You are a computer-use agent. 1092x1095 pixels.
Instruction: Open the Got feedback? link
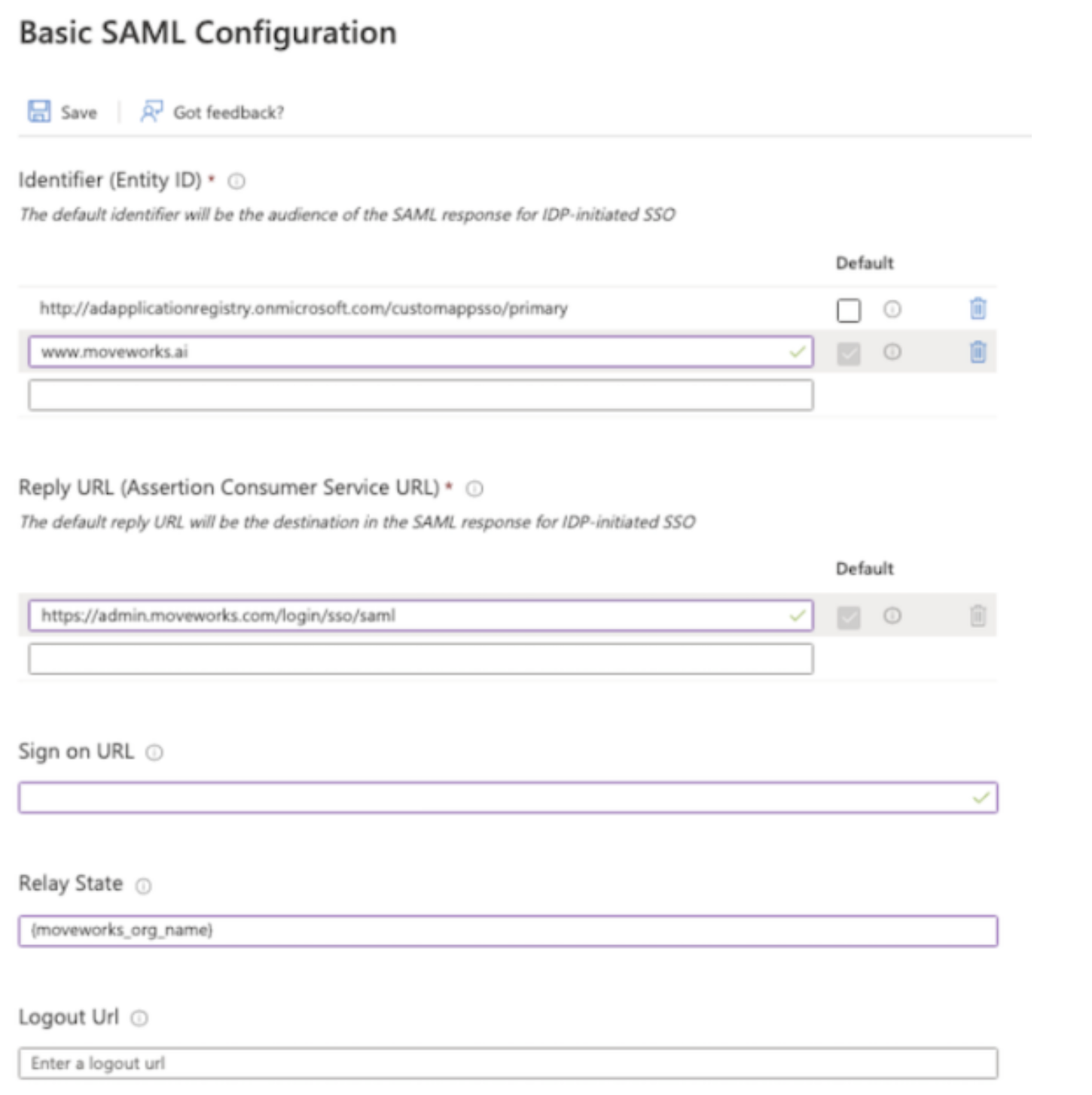[x=228, y=112]
